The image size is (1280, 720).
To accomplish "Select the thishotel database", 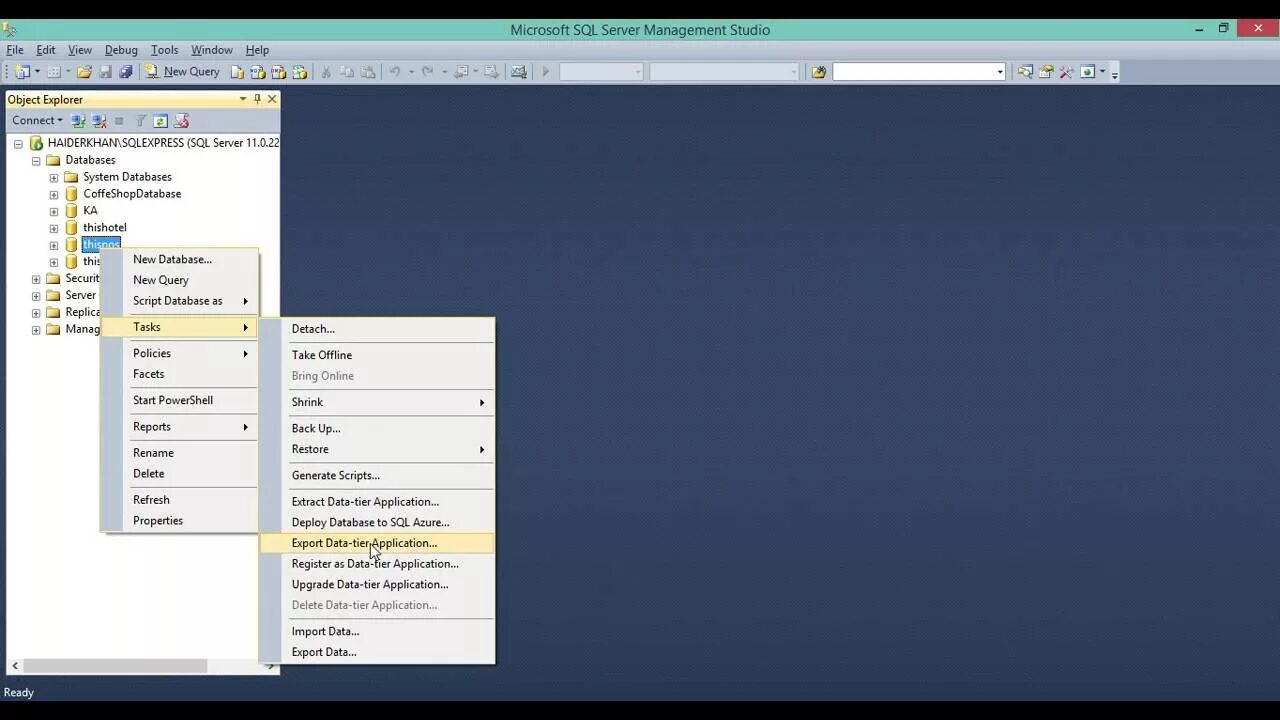I will click(104, 228).
